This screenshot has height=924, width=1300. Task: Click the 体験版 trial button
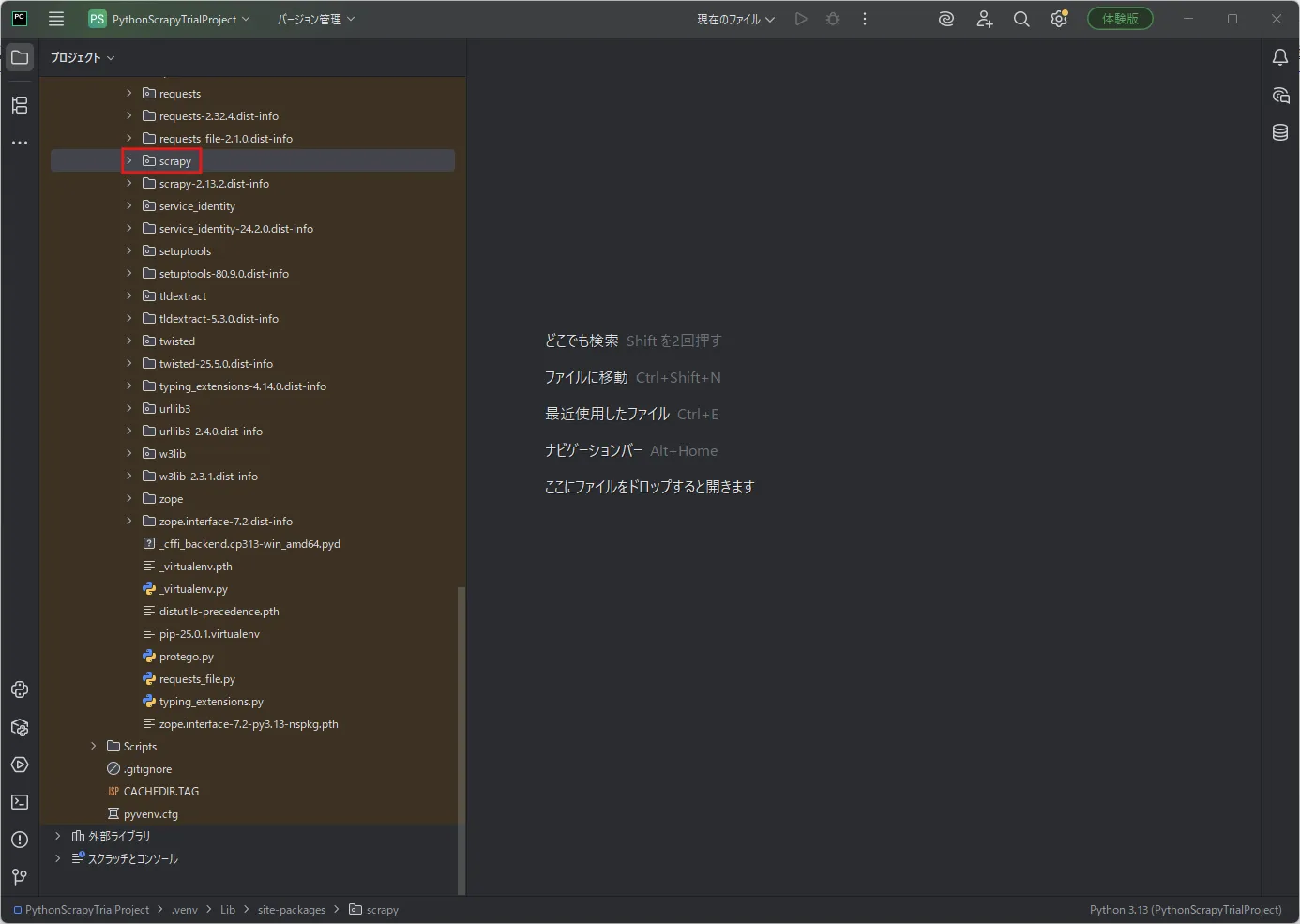1120,19
